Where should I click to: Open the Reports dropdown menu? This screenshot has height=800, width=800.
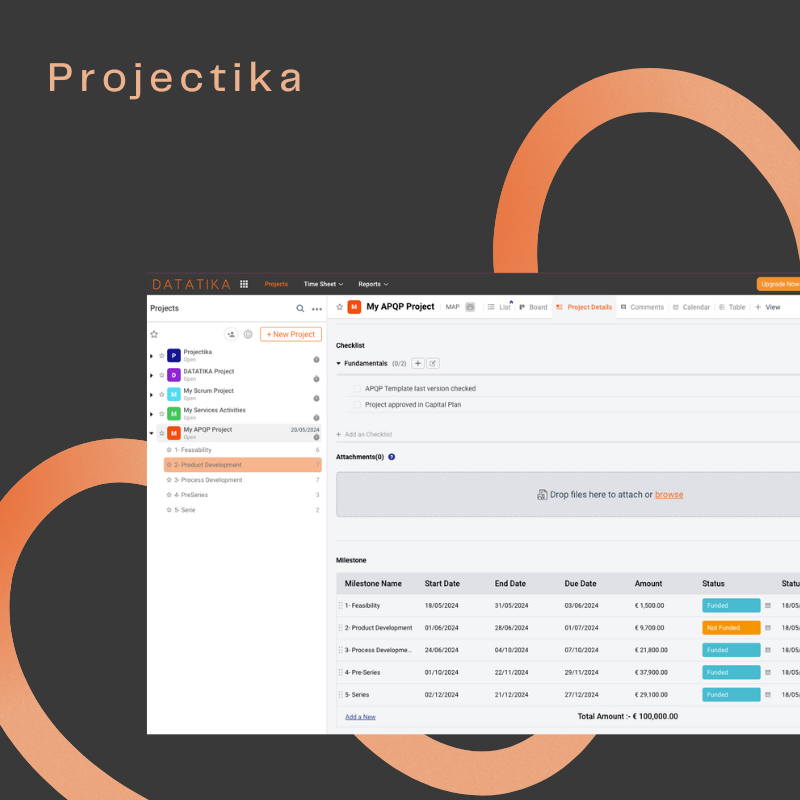click(x=373, y=284)
